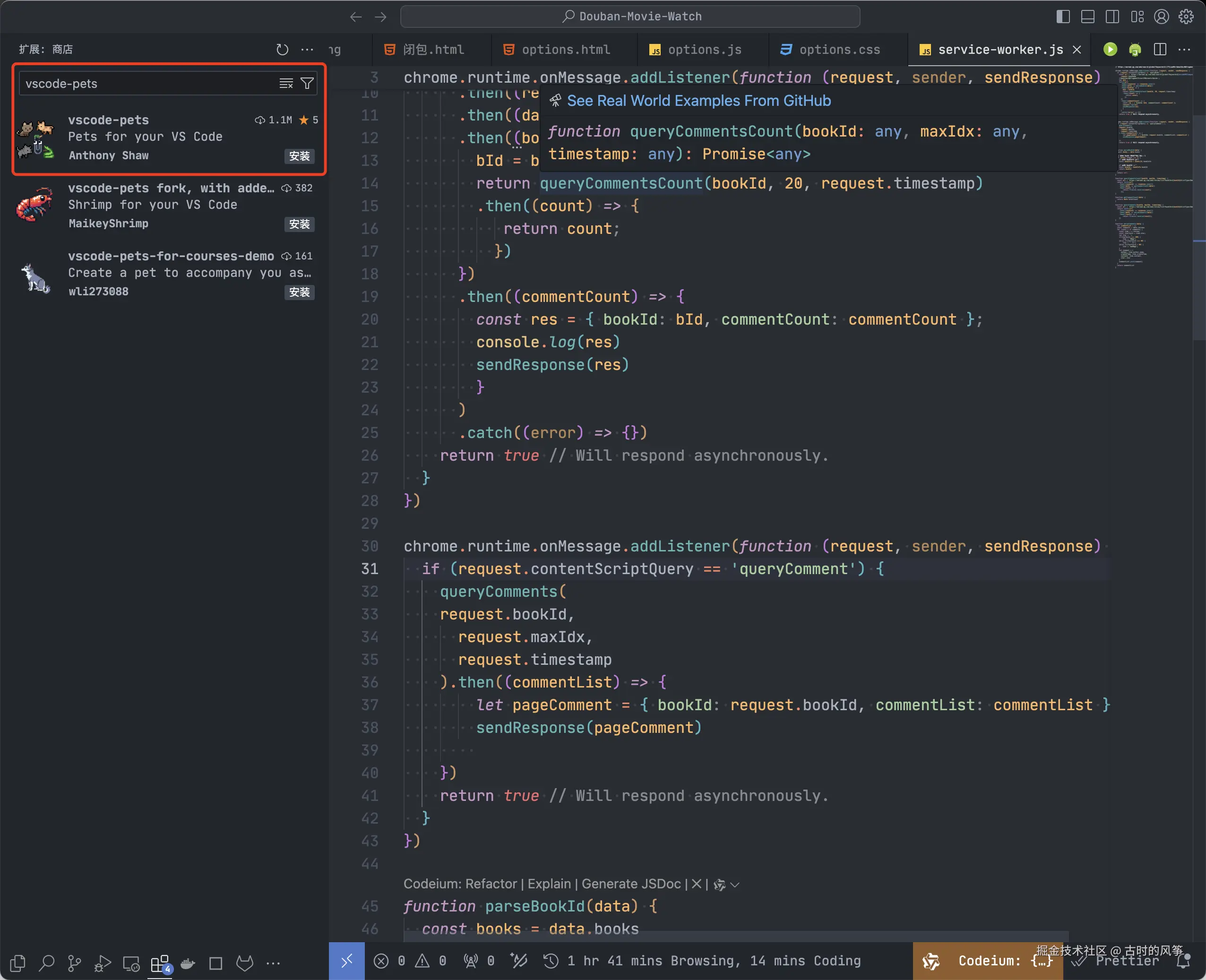Toggle the bottom panel visibility
This screenshot has width=1206, height=980.
[x=1087, y=17]
